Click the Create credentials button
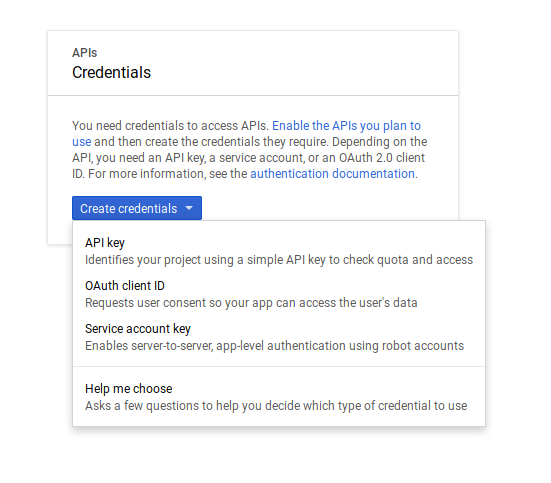Viewport: 551px width, 483px height. point(137,208)
